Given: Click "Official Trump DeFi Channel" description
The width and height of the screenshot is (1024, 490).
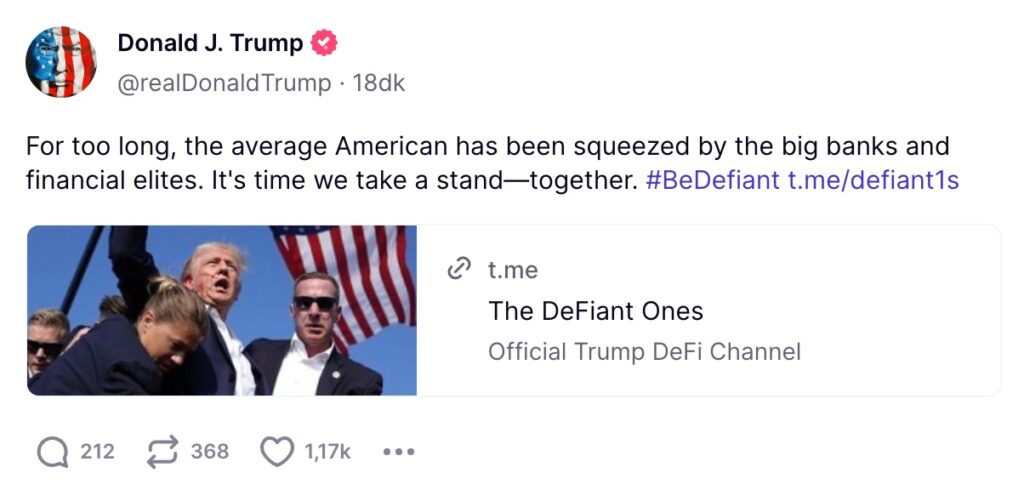Looking at the screenshot, I should (644, 352).
